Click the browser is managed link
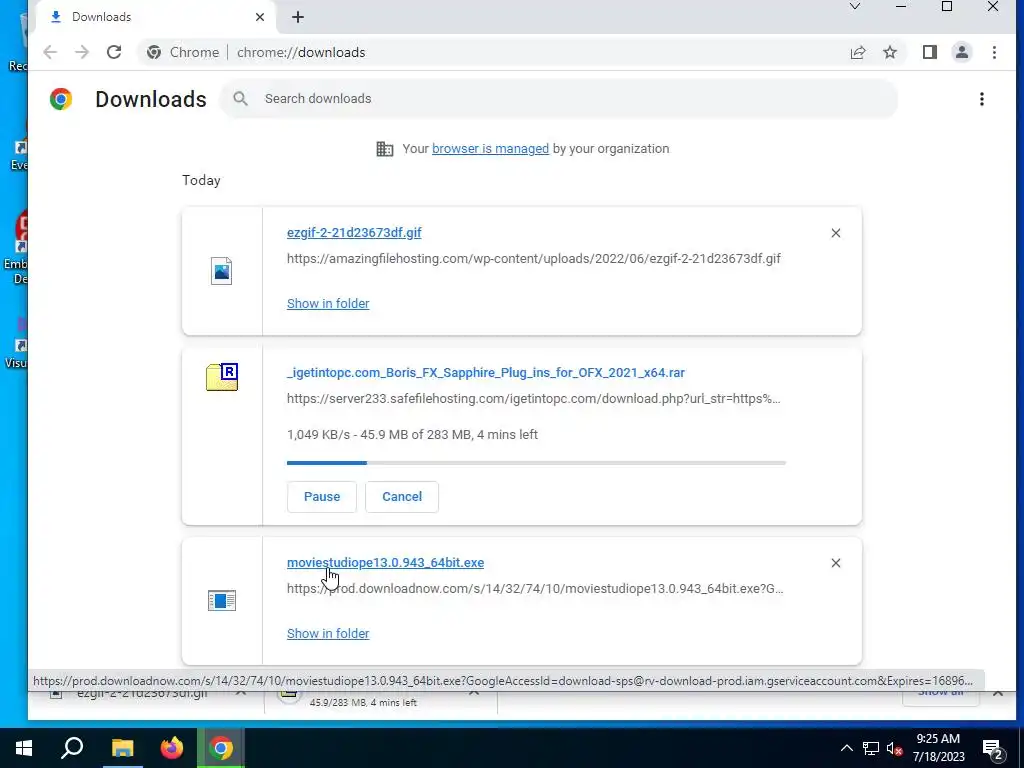Image resolution: width=1024 pixels, height=768 pixels. click(490, 149)
